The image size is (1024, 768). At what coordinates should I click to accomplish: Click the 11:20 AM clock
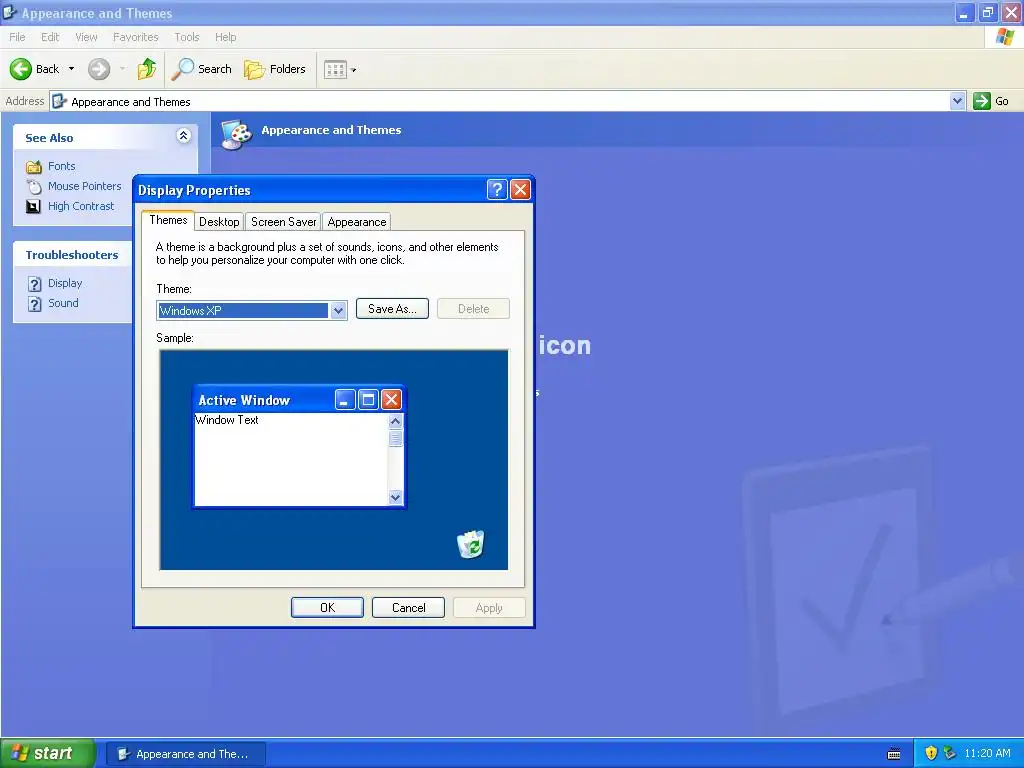click(987, 753)
